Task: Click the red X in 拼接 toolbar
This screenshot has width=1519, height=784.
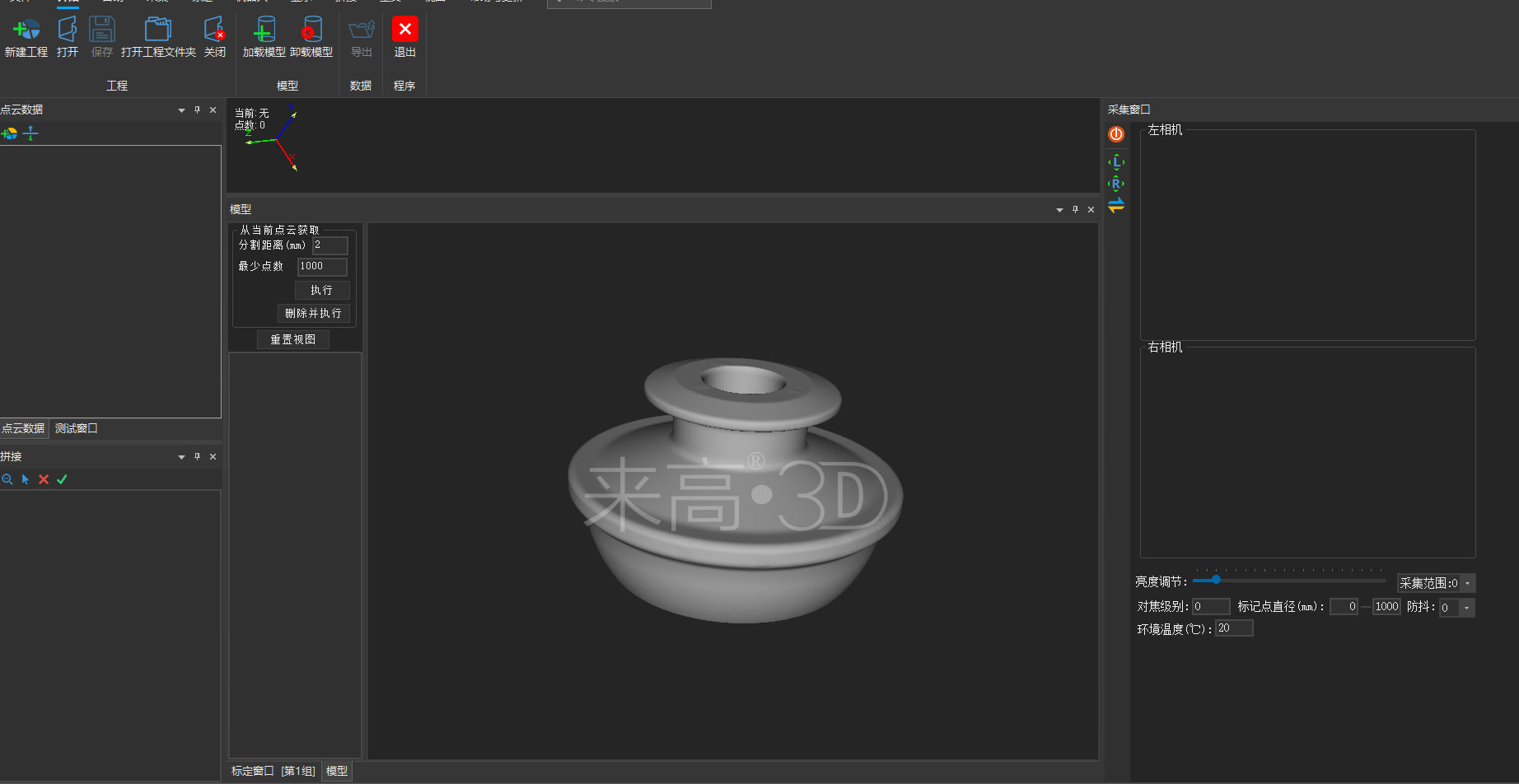Action: [x=44, y=479]
